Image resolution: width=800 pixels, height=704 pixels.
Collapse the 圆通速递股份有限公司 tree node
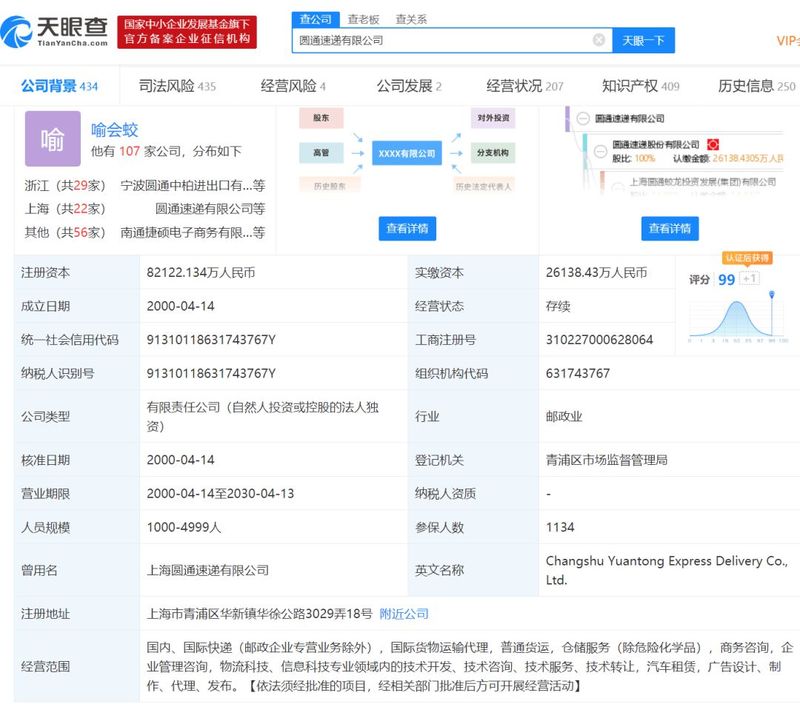click(x=601, y=151)
